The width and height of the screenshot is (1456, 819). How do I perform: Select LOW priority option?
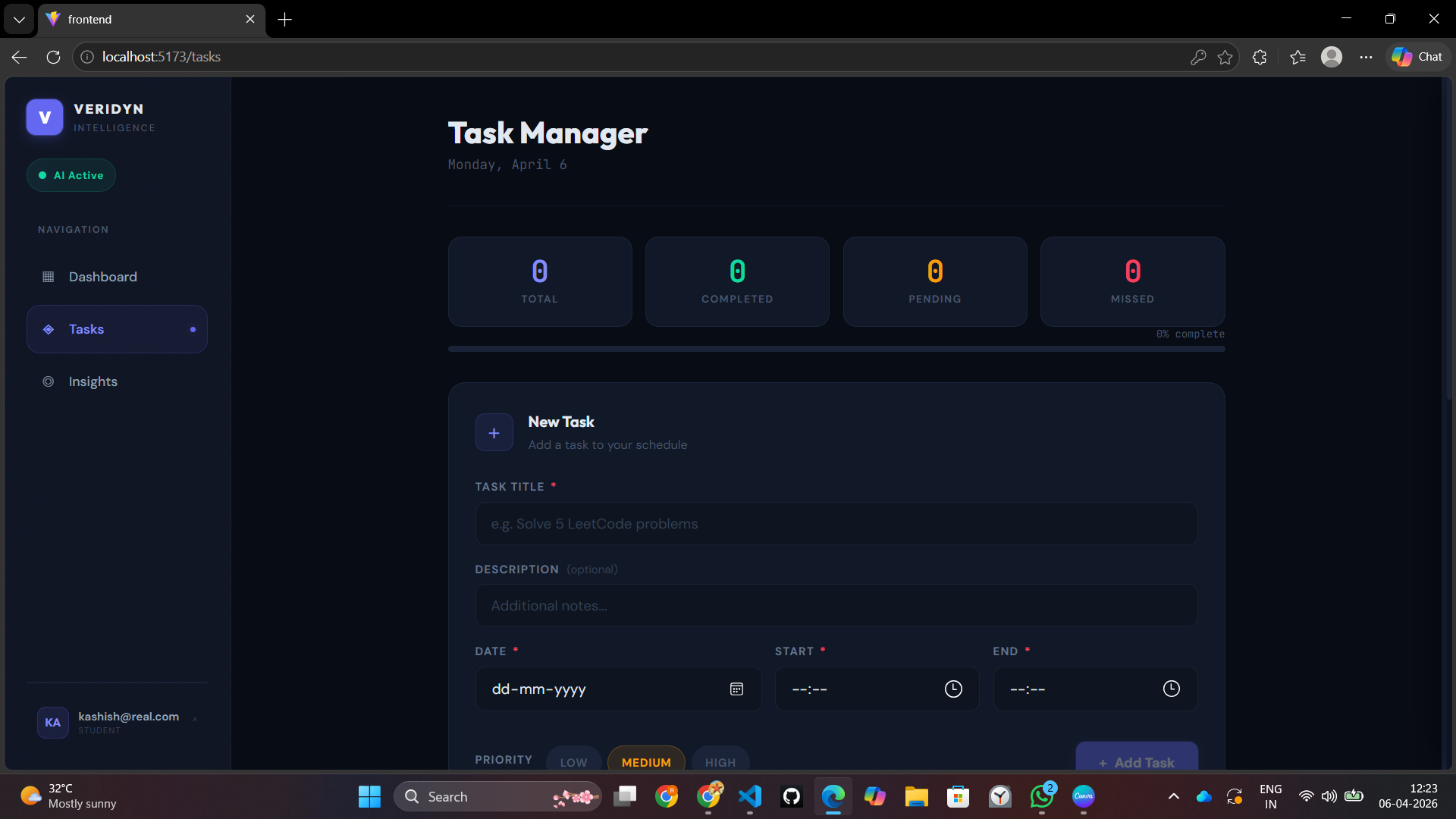[x=573, y=761]
